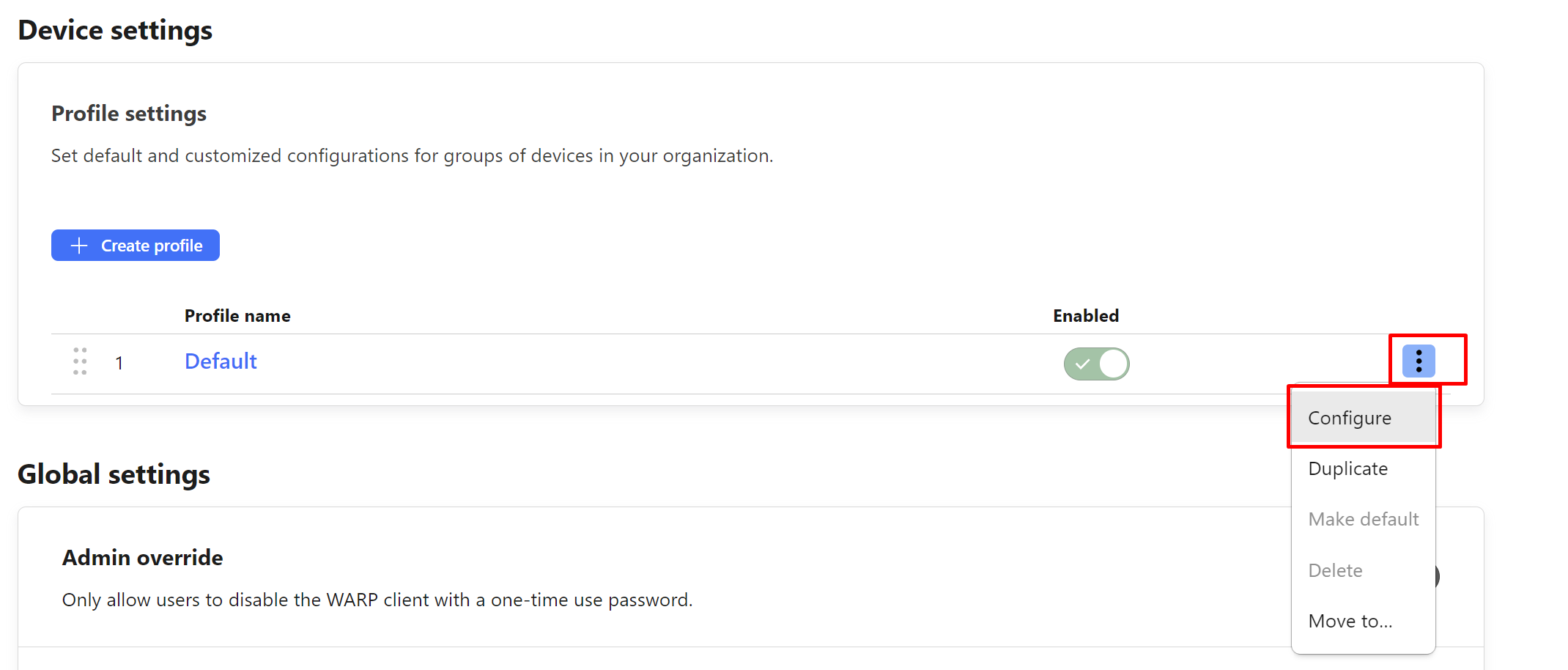Click the Device settings page heading
The image size is (1568, 670).
click(x=115, y=31)
